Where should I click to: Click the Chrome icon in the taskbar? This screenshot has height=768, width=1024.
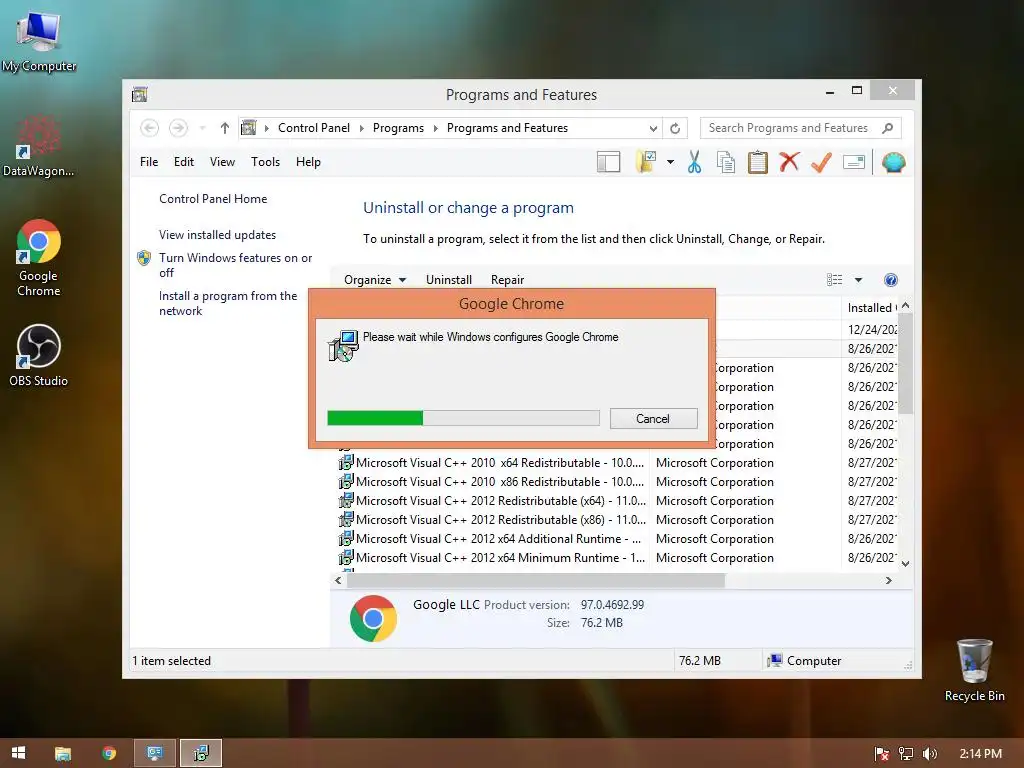pyautogui.click(x=109, y=753)
